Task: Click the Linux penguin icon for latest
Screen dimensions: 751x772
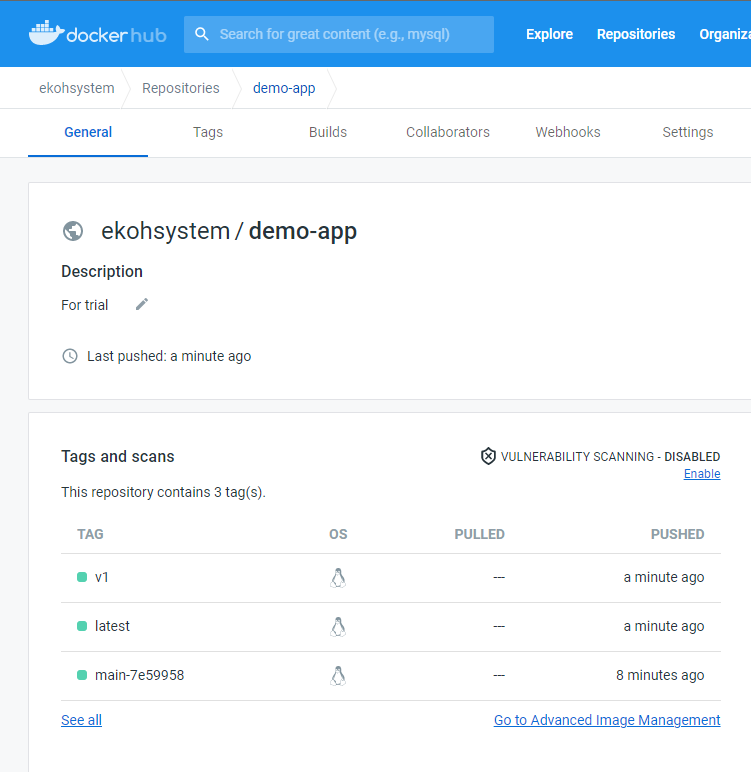Action: (338, 627)
